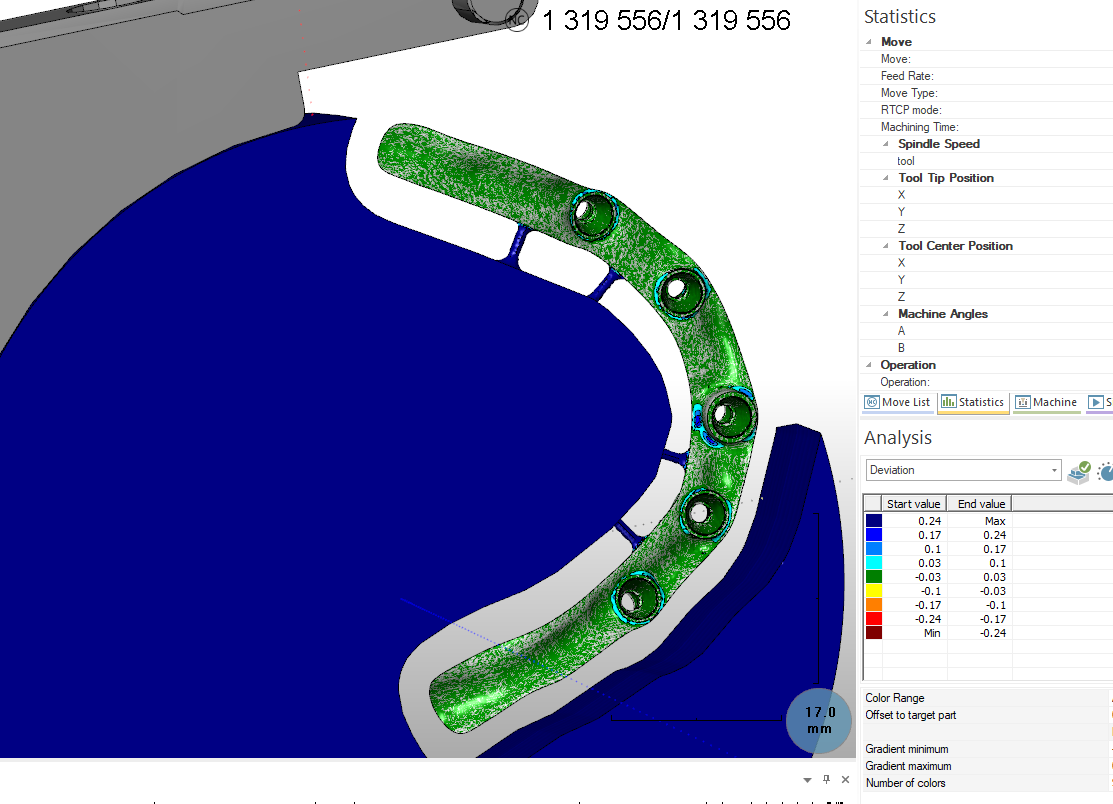The width and height of the screenshot is (1113, 804).
Task: Select the dark navy swatch for 0.24 to Max
Action: point(874,521)
